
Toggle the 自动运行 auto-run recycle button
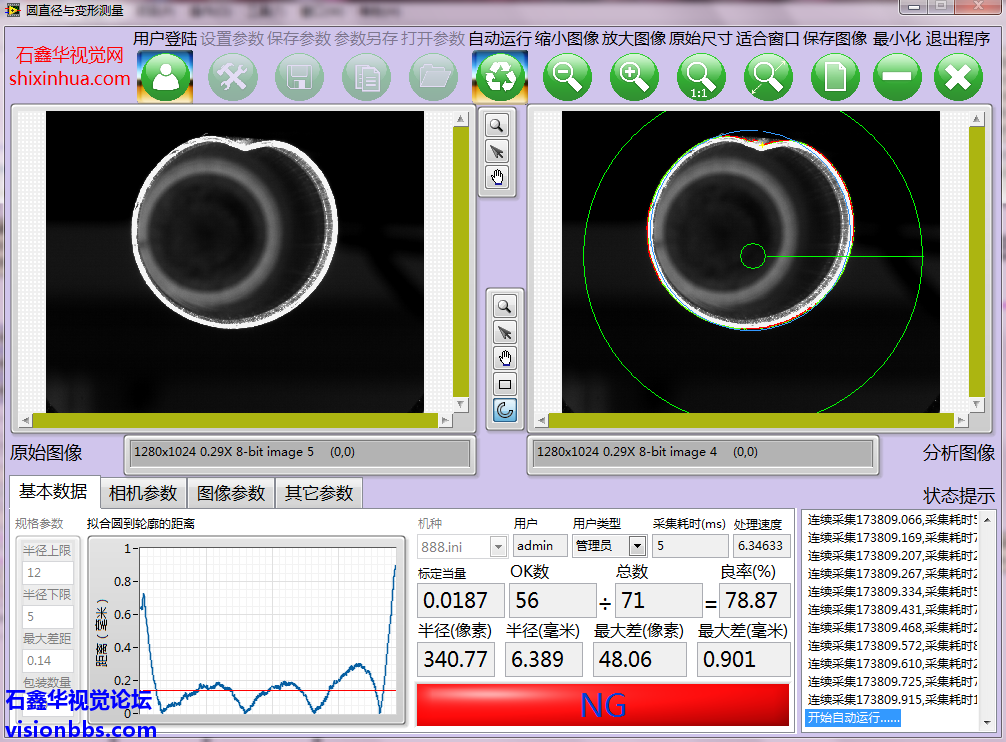coord(499,77)
